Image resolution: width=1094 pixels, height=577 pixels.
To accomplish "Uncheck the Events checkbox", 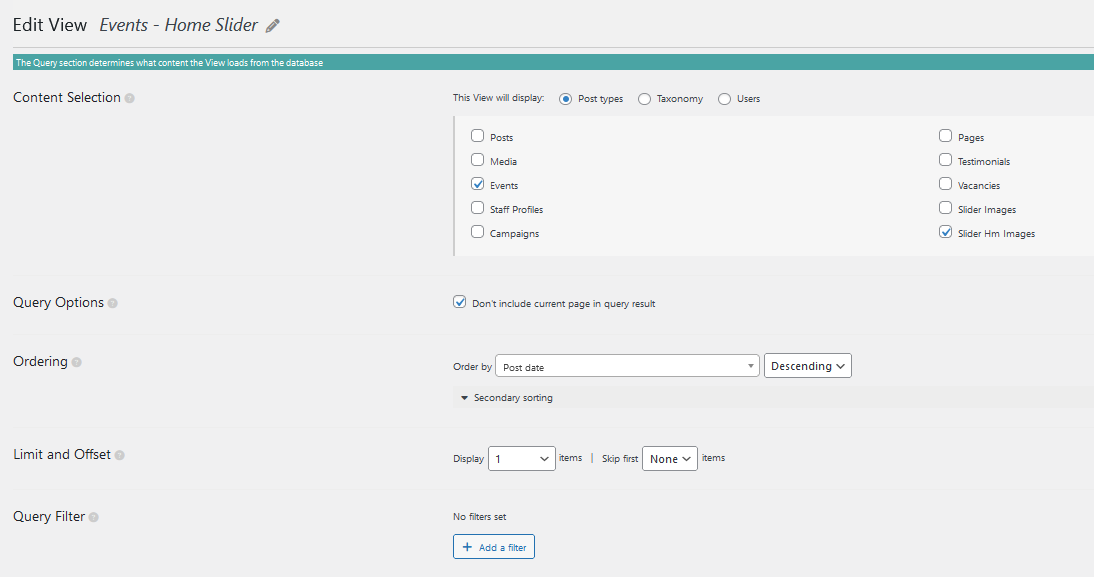I will [x=477, y=183].
